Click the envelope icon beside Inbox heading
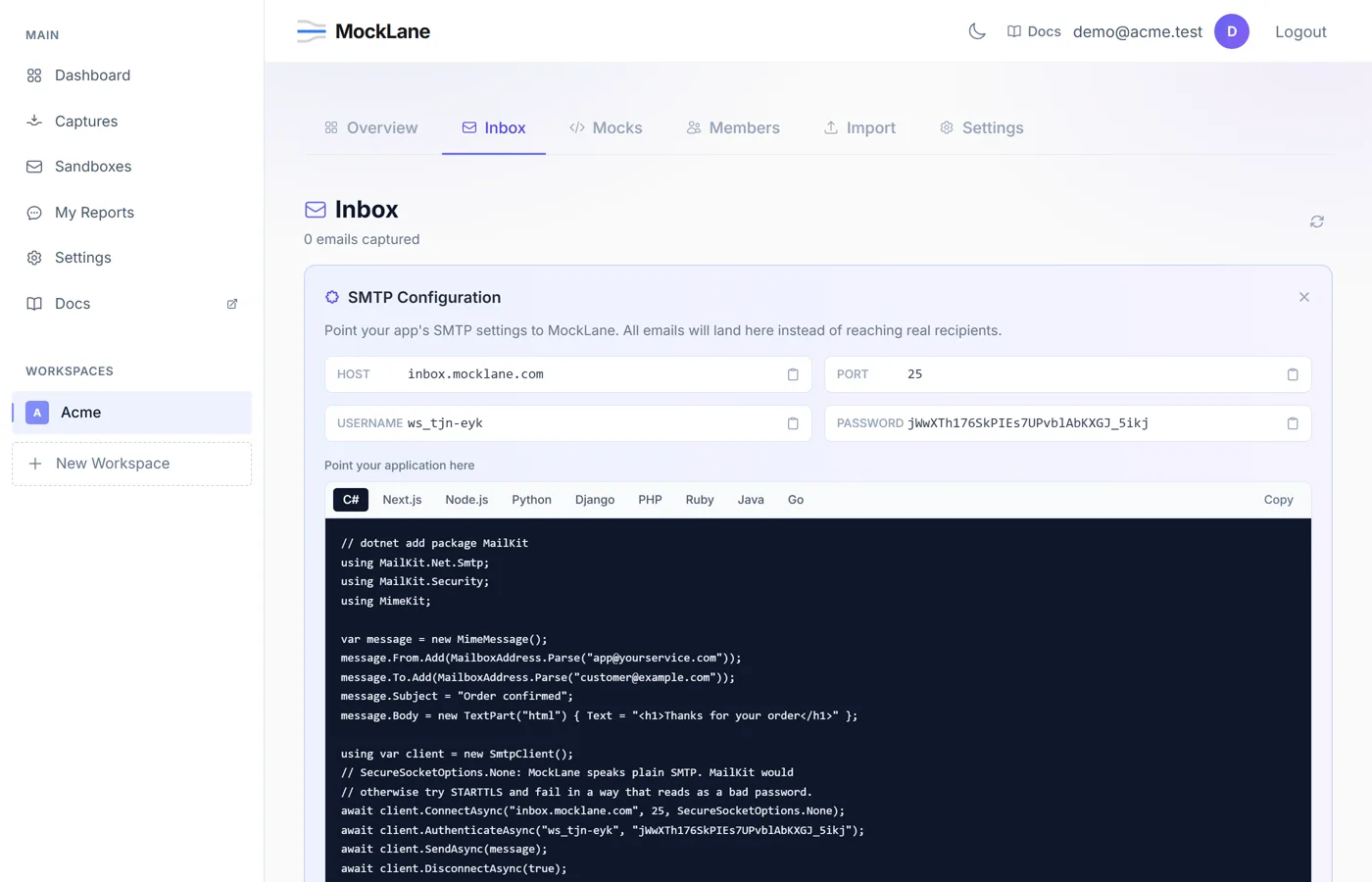 316,210
